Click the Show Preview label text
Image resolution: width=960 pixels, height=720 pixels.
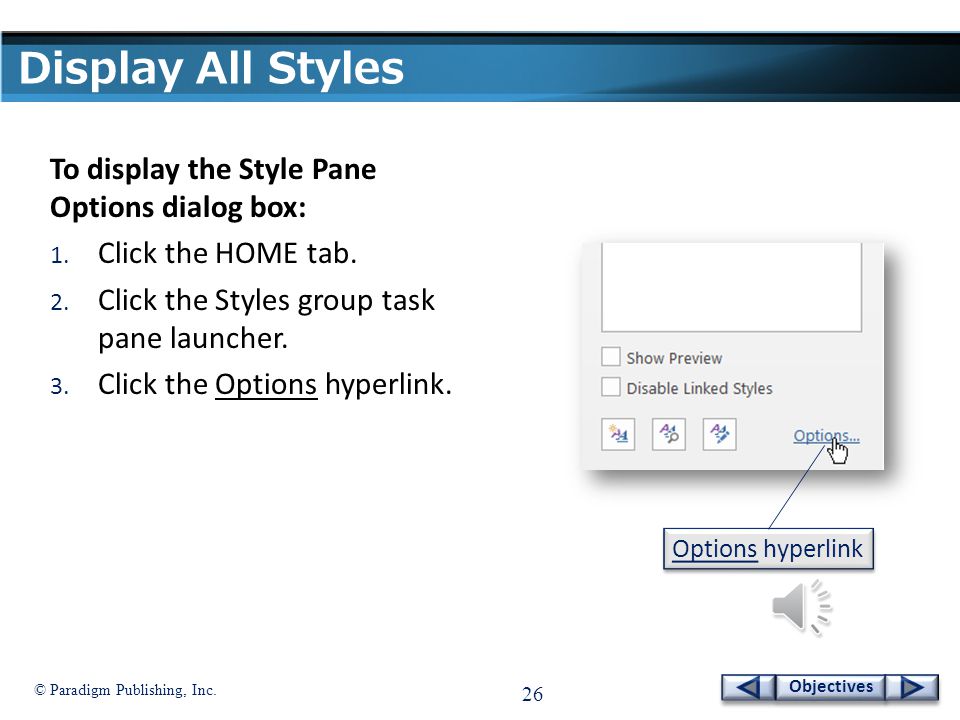(x=674, y=358)
